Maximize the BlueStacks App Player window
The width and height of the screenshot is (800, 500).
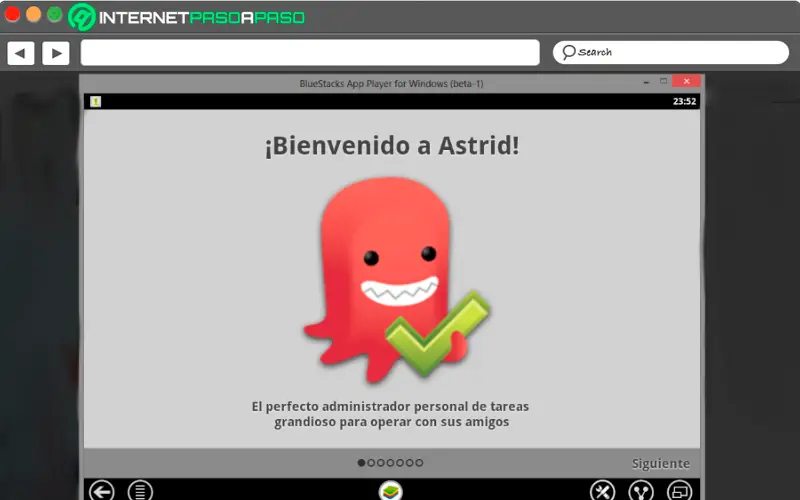(663, 81)
